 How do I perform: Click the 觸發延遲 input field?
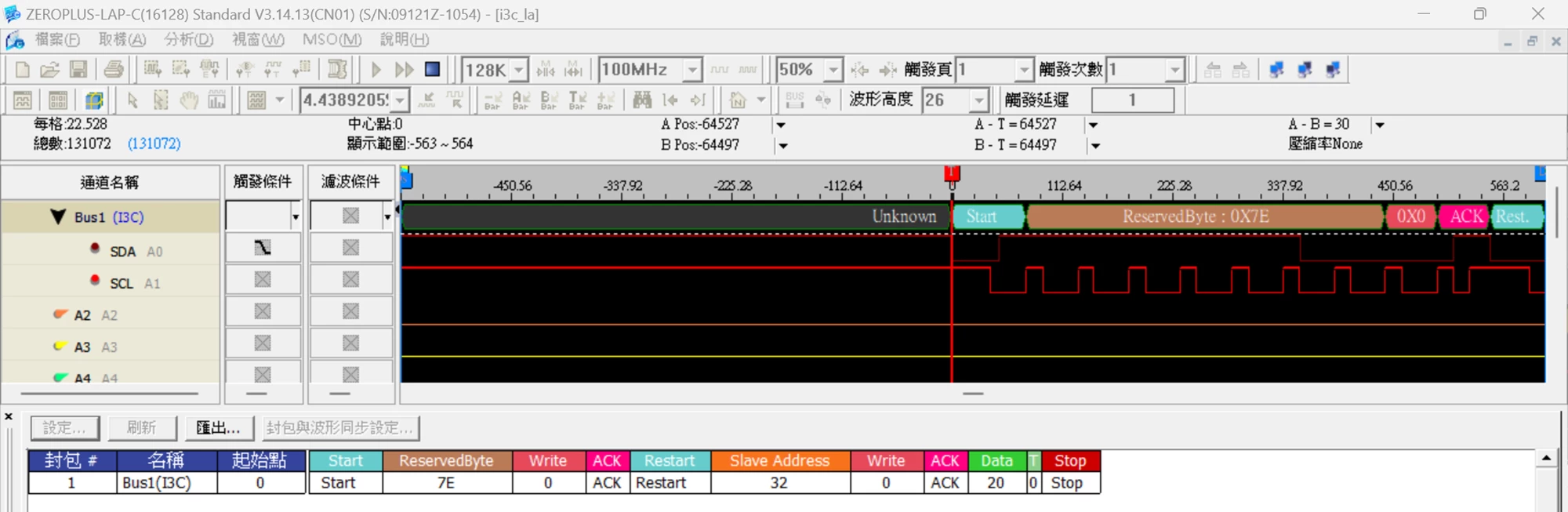[x=1132, y=100]
